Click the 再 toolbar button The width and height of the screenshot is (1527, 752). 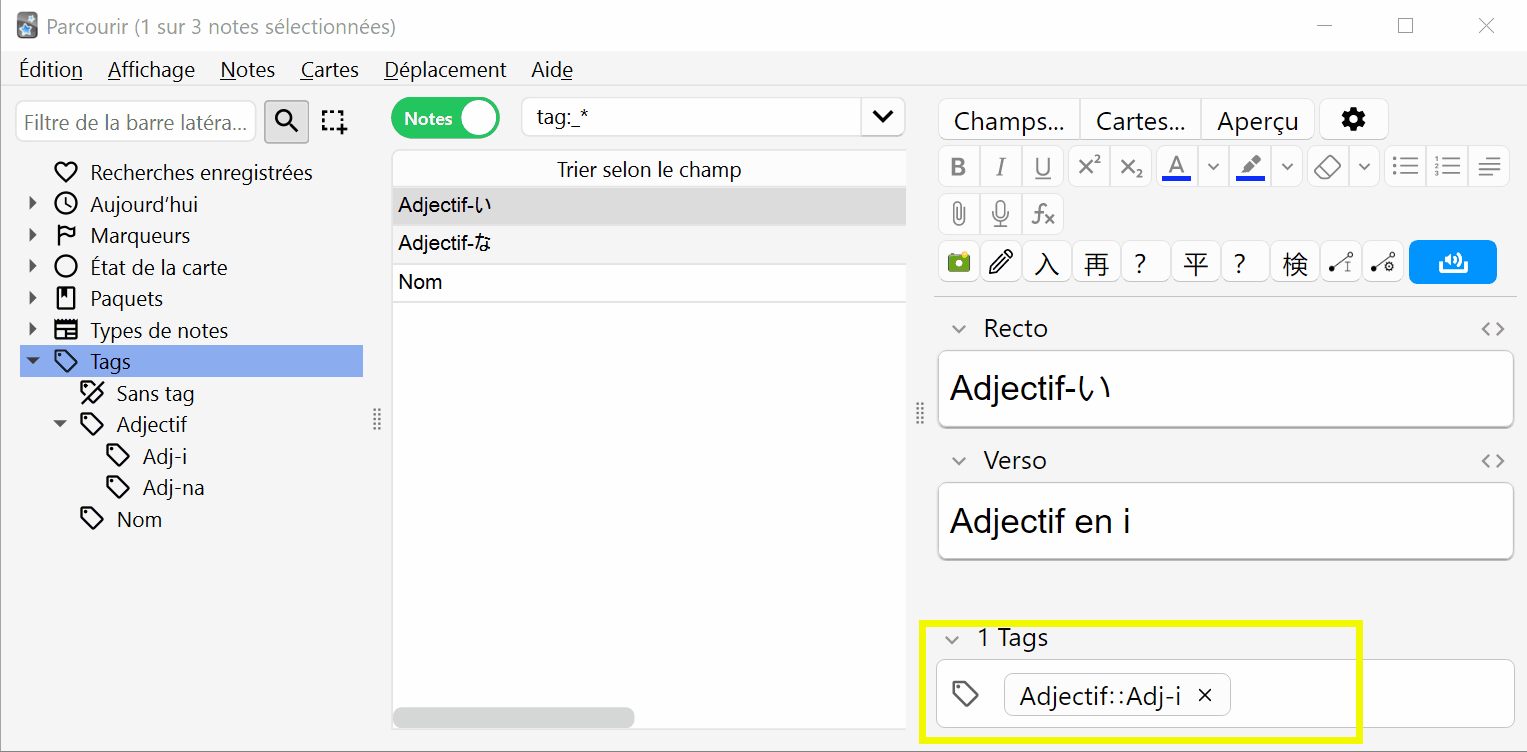pos(1096,262)
